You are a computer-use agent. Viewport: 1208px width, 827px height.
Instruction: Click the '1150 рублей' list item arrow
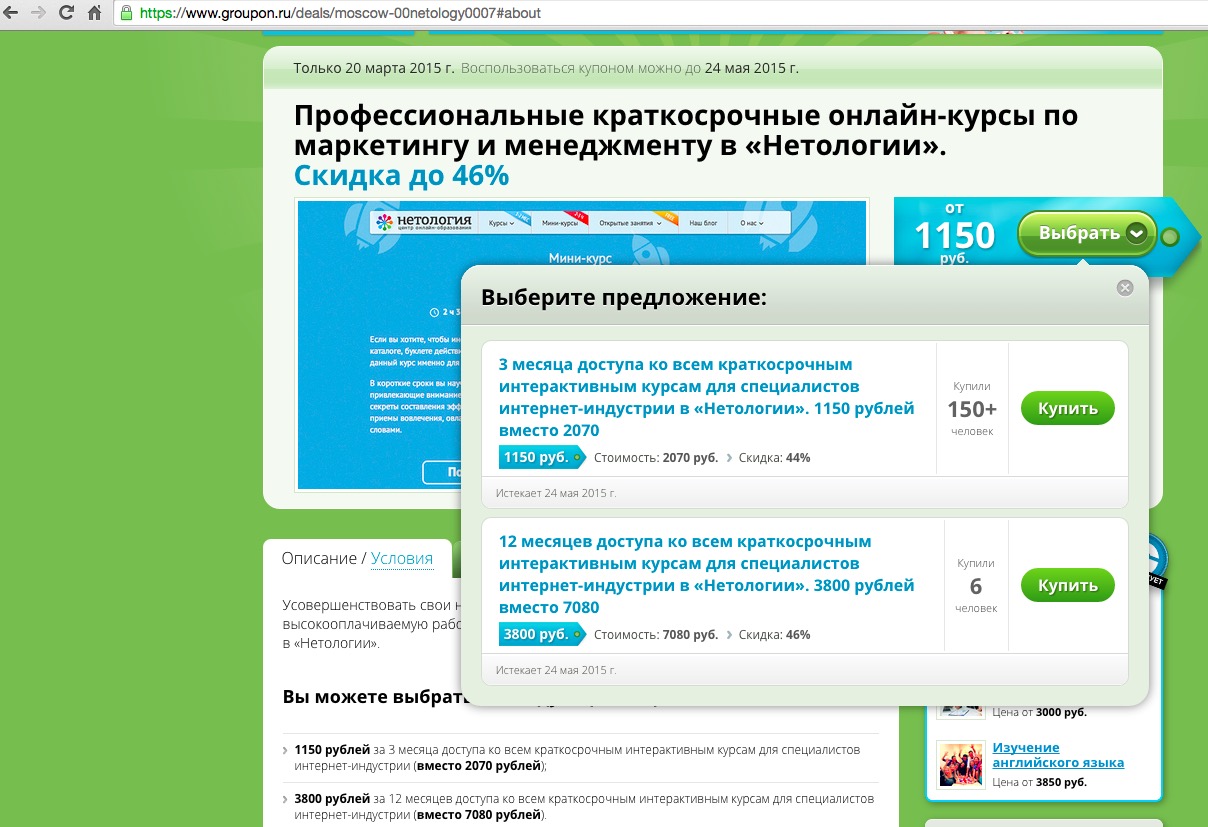pyautogui.click(x=286, y=750)
